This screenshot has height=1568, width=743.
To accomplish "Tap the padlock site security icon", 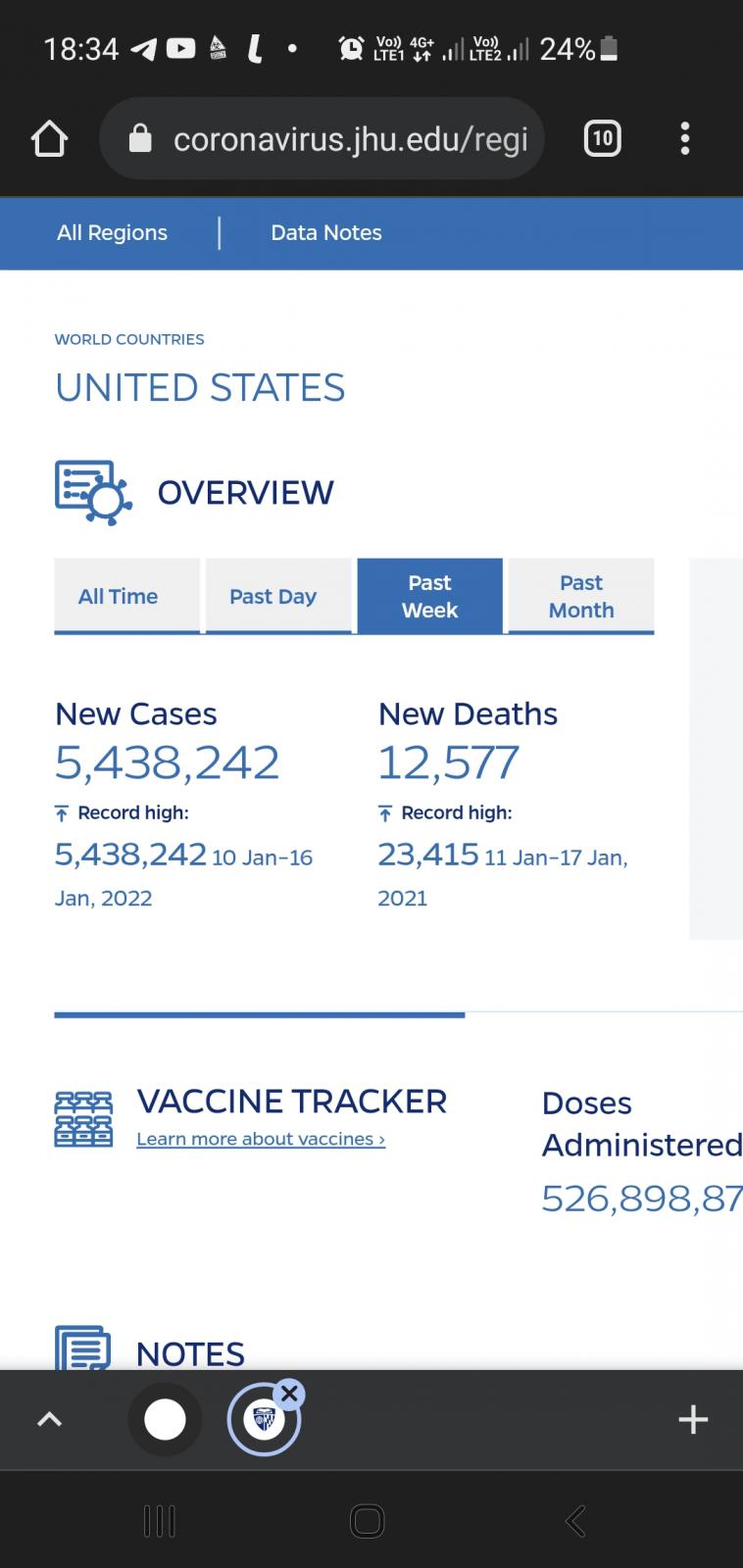I will [141, 139].
